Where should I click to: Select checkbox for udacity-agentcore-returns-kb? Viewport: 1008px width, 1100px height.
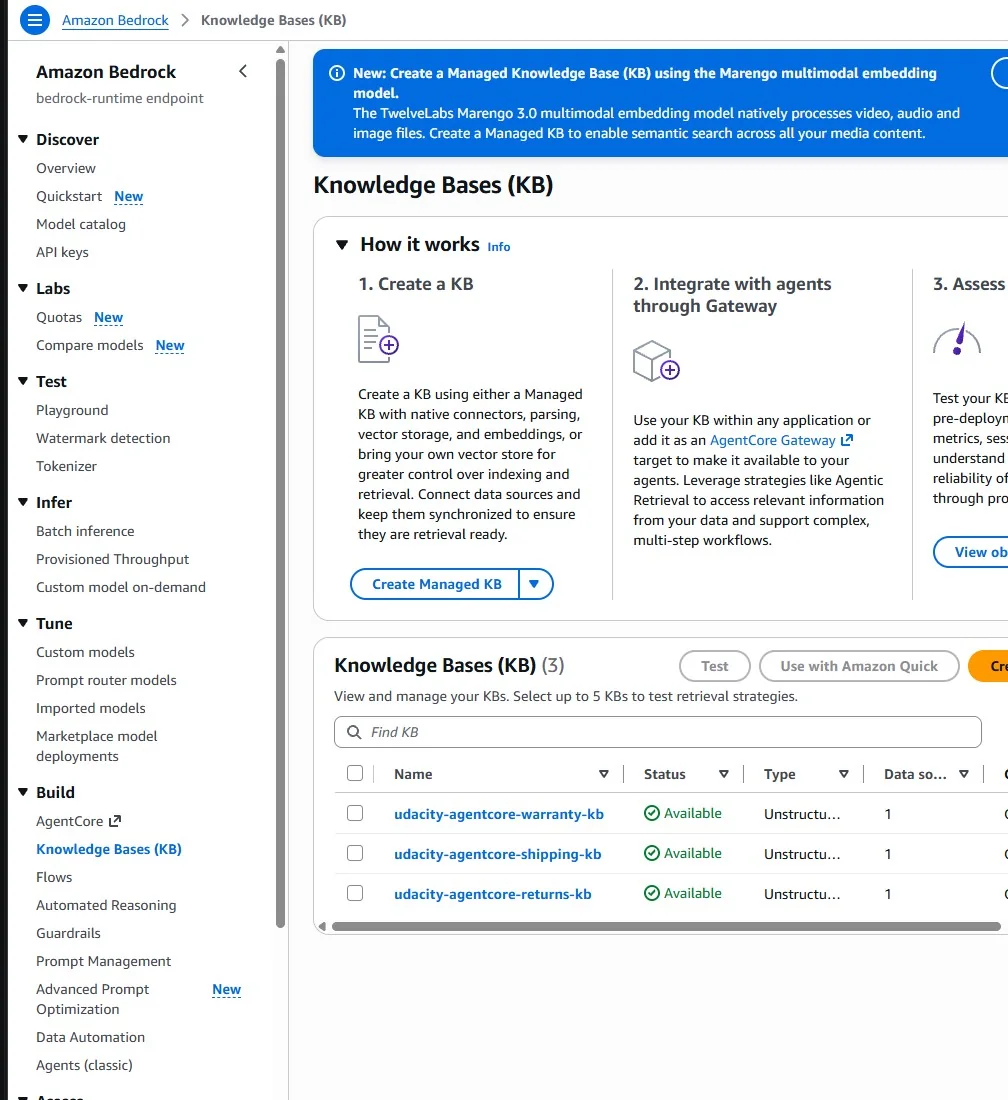coord(355,893)
